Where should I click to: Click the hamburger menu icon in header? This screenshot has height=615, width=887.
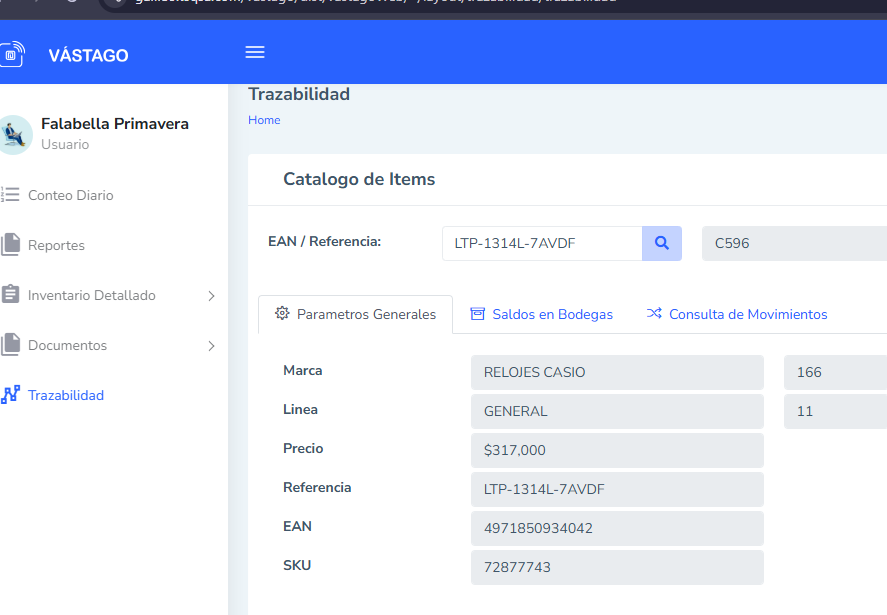click(x=255, y=53)
